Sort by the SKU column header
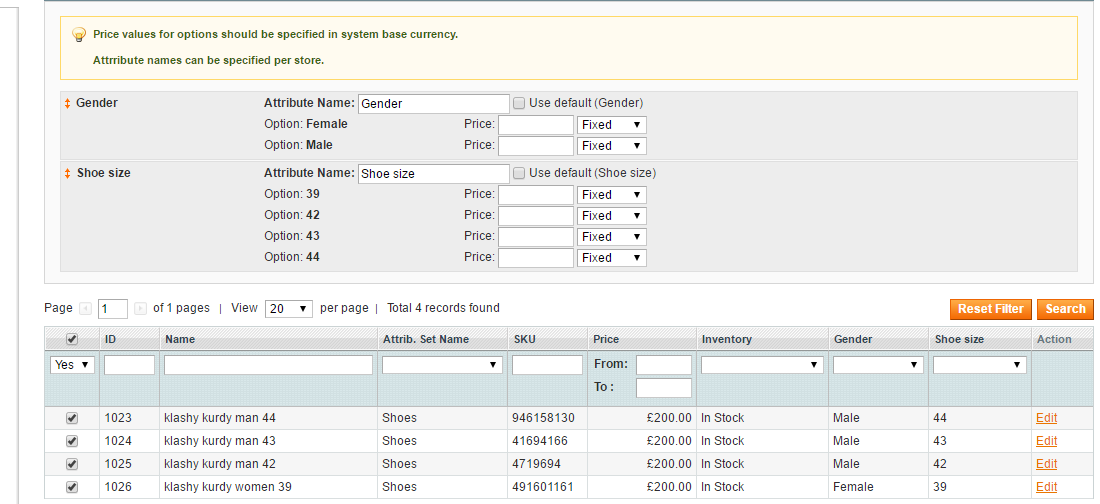 (525, 340)
